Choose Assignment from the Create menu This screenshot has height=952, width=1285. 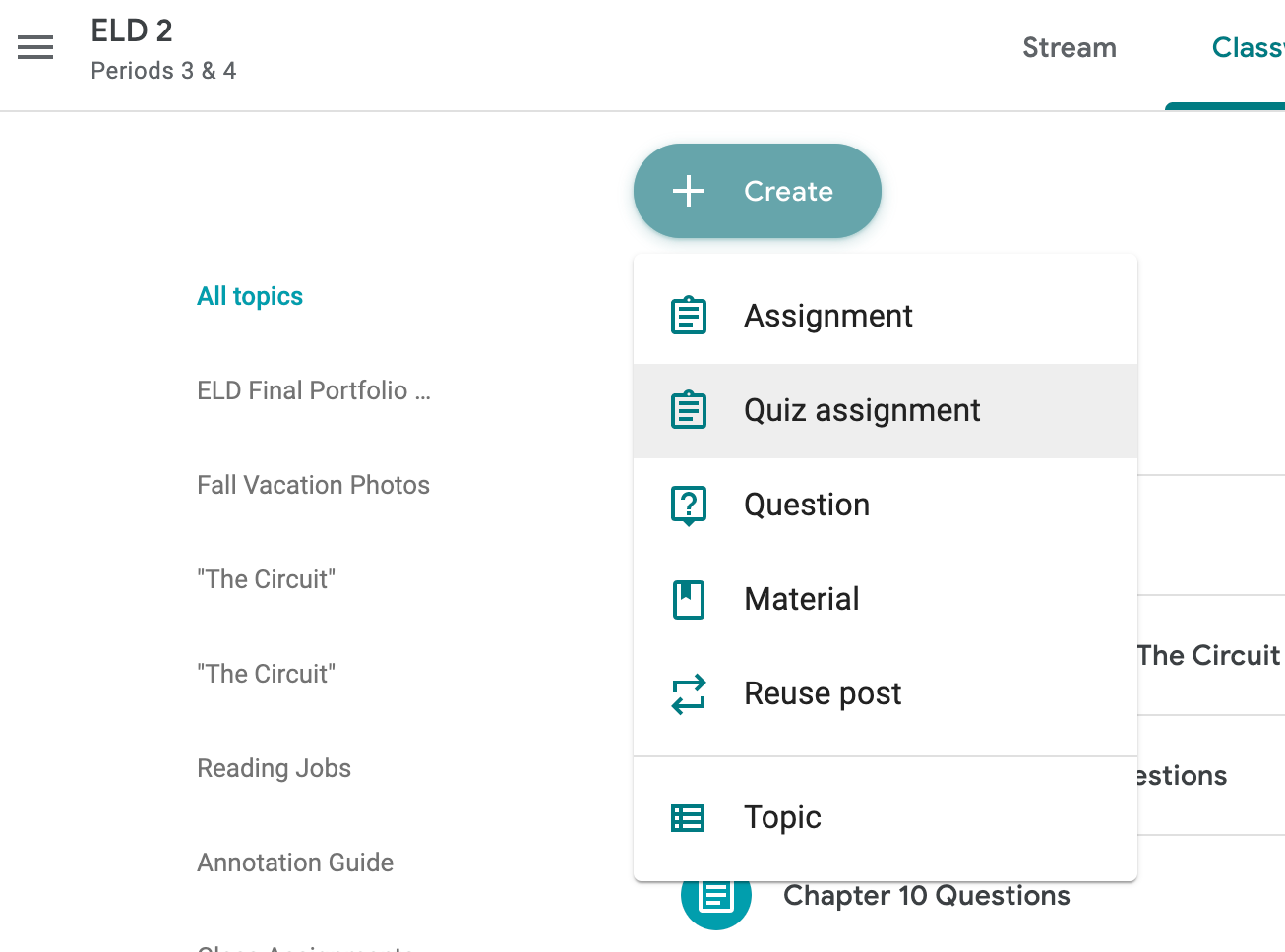(x=827, y=315)
